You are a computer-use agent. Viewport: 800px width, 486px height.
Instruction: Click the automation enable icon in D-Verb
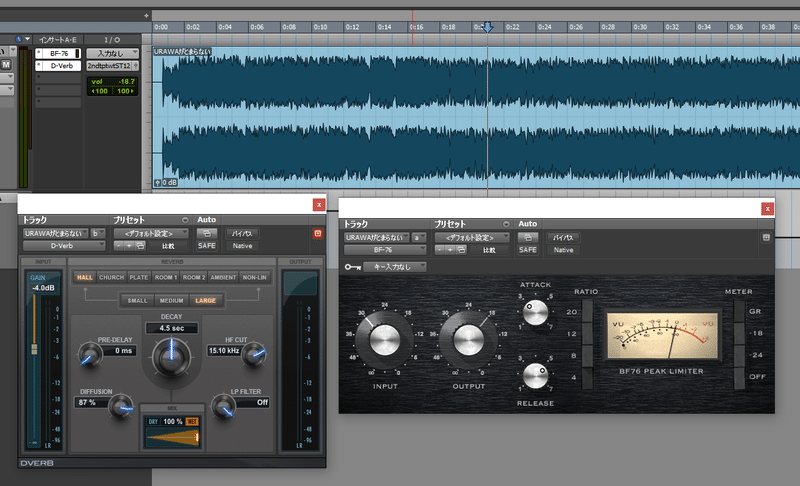pyautogui.click(x=207, y=234)
